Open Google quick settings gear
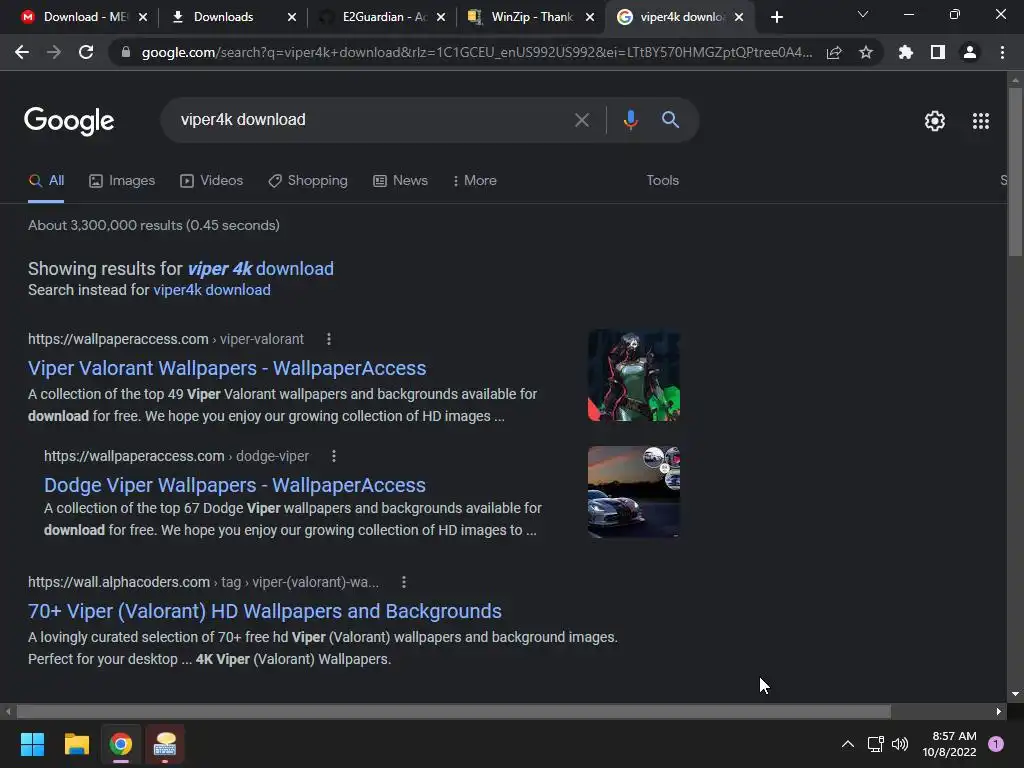Viewport: 1024px width, 768px height. click(935, 121)
